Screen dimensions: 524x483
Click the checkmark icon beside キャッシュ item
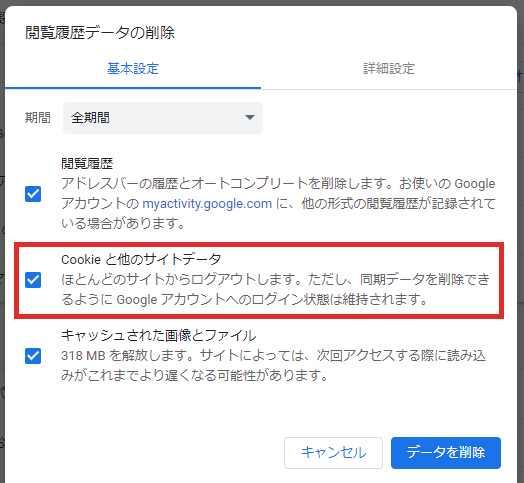click(33, 356)
